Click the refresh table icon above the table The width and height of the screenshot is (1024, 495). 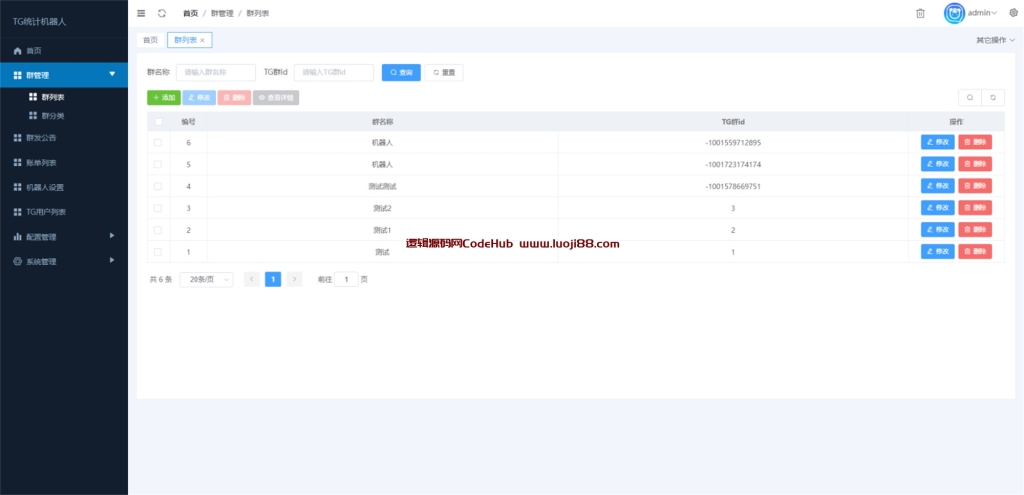[993, 97]
